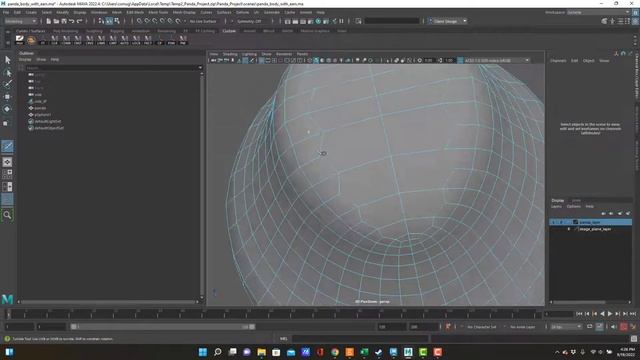This screenshot has width=640, height=360.
Task: Click the magnifier search icon in left sidebar
Action: (x=7, y=215)
